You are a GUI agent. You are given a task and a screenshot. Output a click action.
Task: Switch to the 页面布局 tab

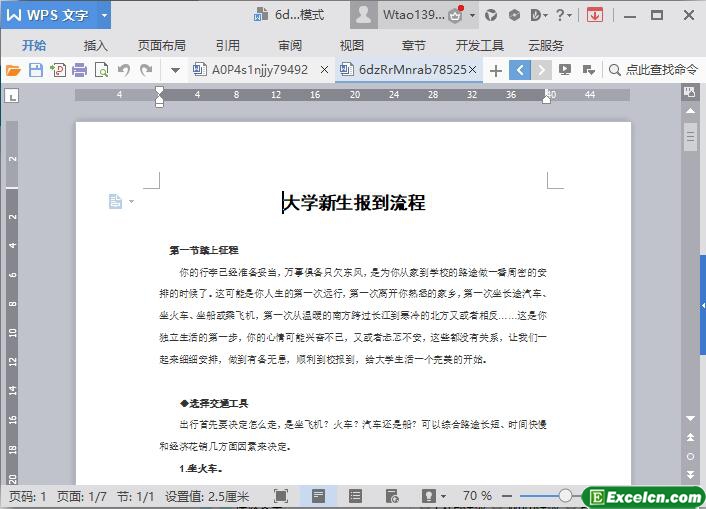coord(162,45)
